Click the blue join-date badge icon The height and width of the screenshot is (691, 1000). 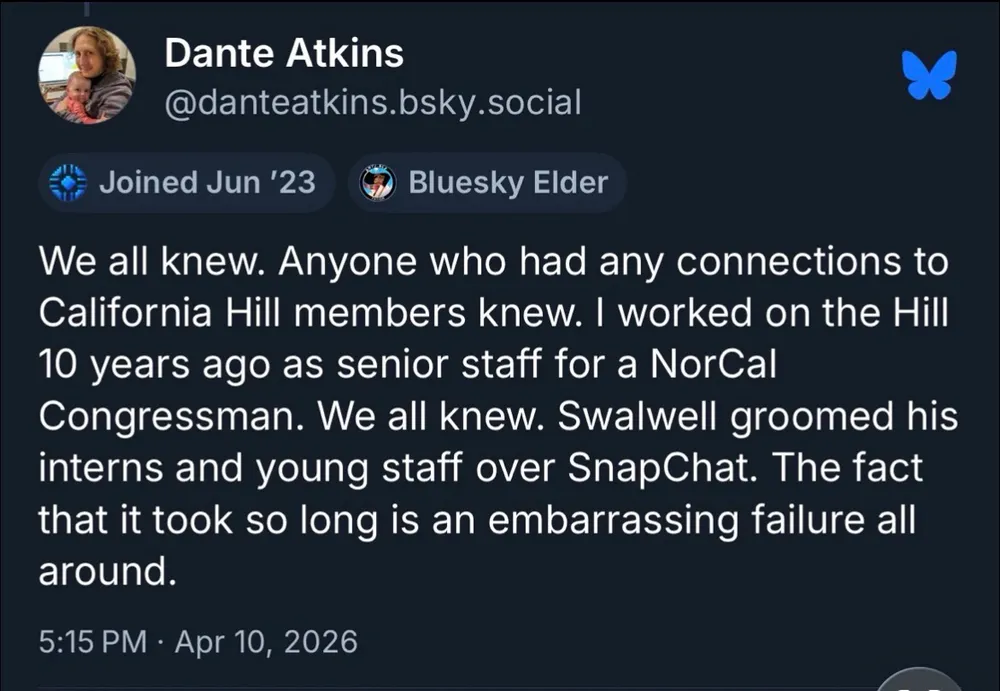(67, 183)
